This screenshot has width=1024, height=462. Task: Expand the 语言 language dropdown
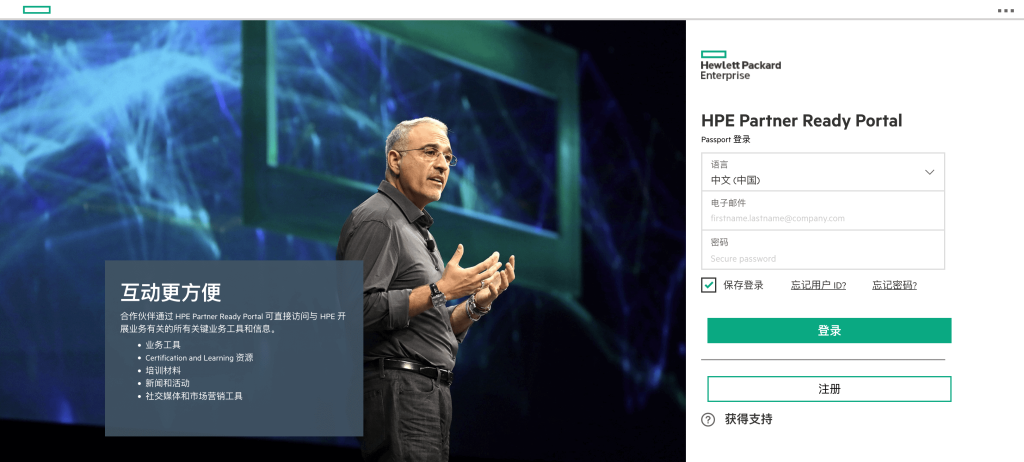(x=823, y=172)
